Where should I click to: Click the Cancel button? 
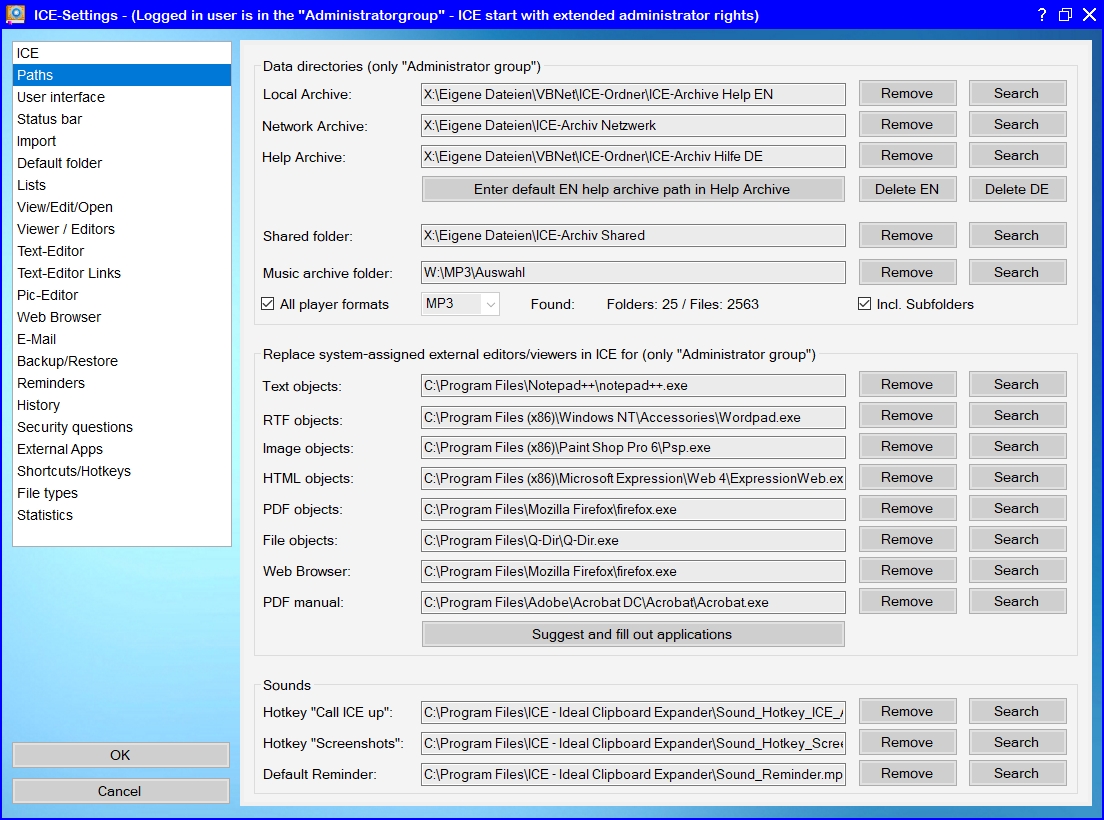click(120, 791)
